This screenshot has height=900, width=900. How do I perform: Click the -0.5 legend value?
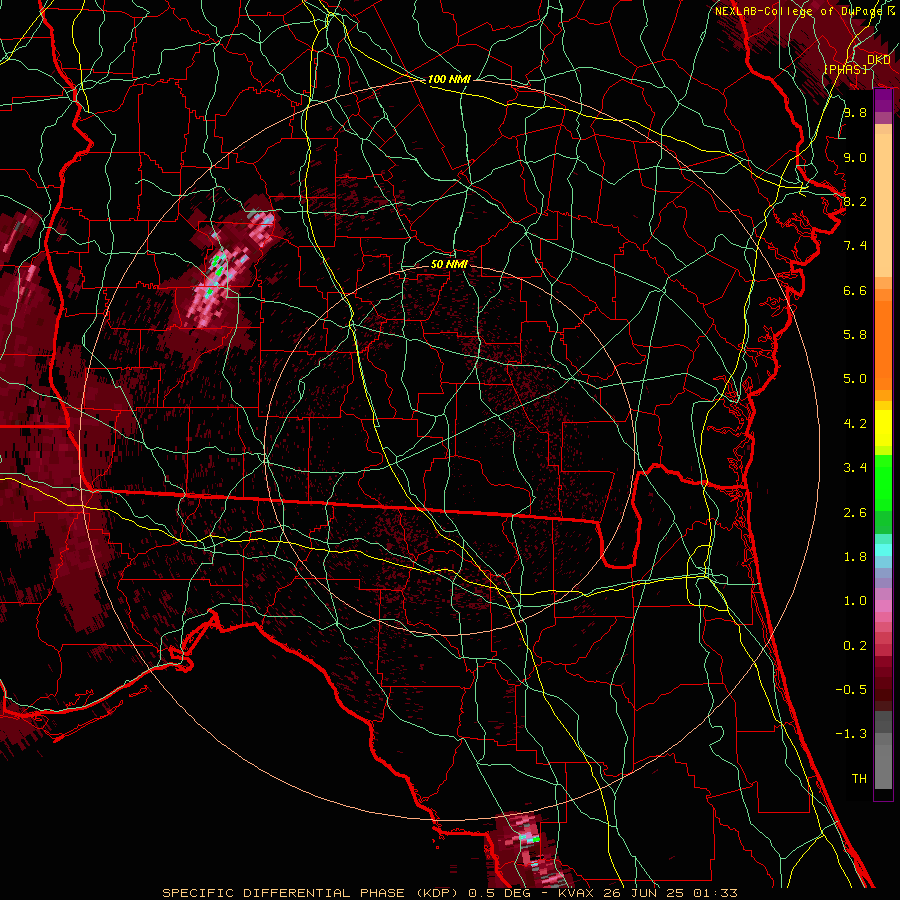point(851,689)
